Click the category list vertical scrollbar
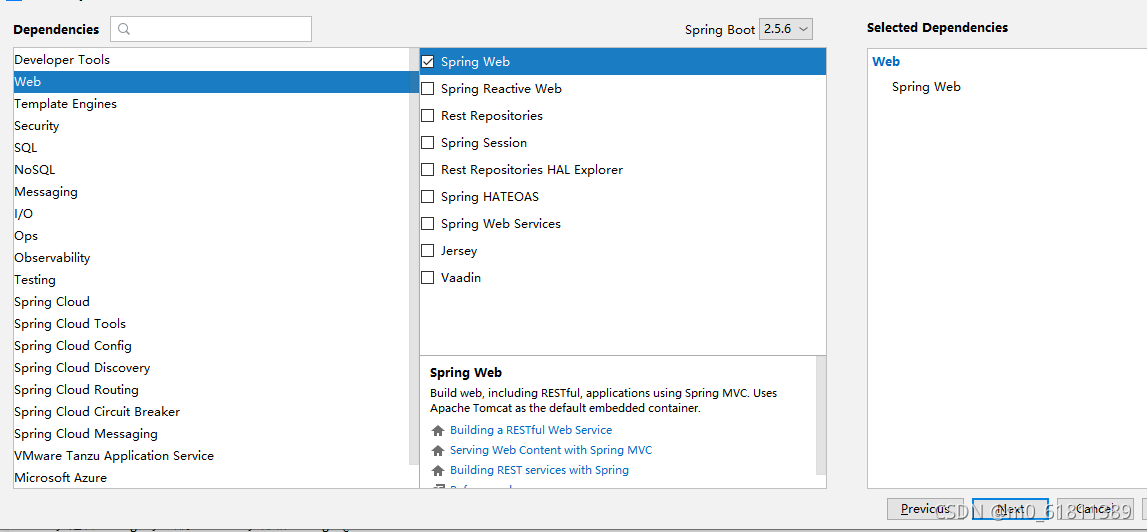 coord(415,256)
